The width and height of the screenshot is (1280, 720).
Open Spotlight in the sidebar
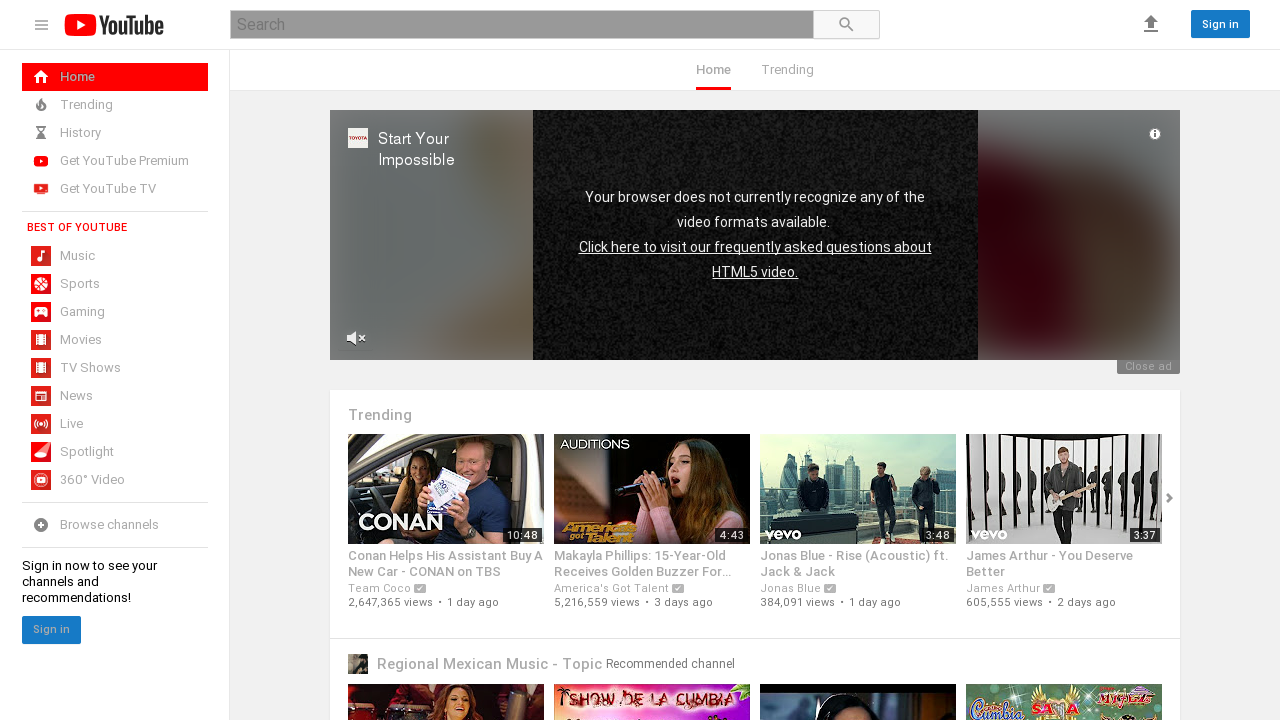point(115,452)
